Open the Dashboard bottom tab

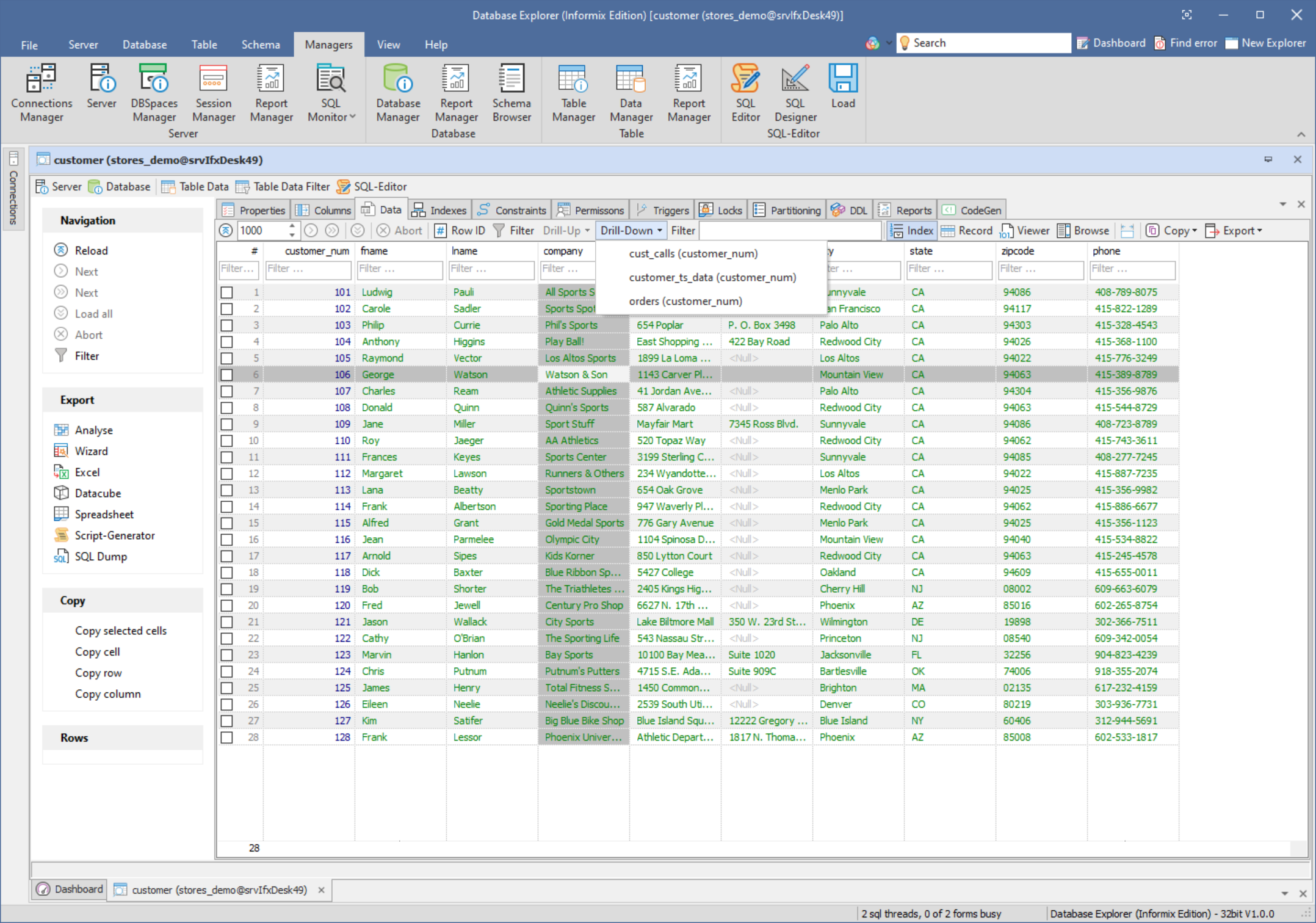70,889
